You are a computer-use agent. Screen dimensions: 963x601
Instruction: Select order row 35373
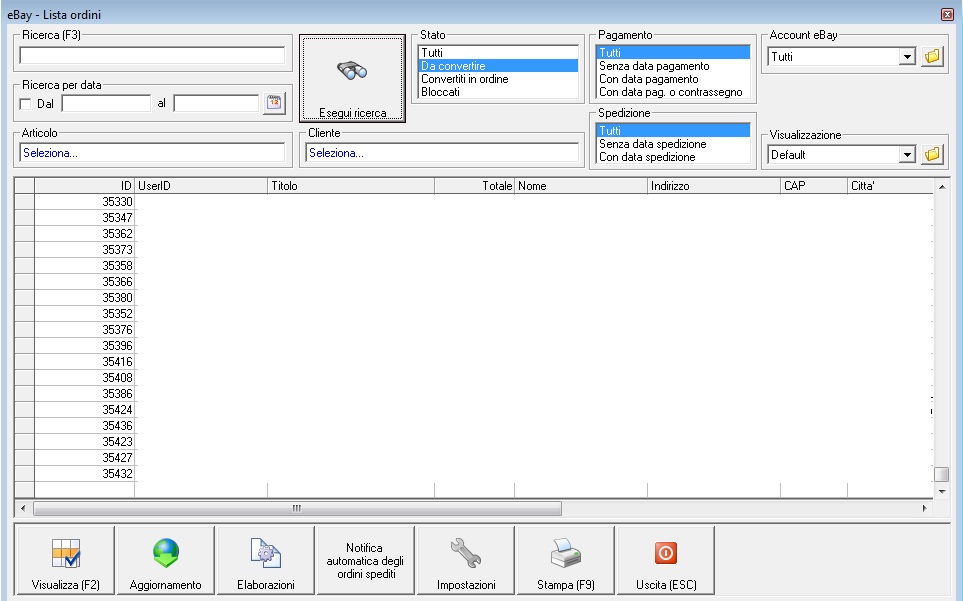point(85,249)
